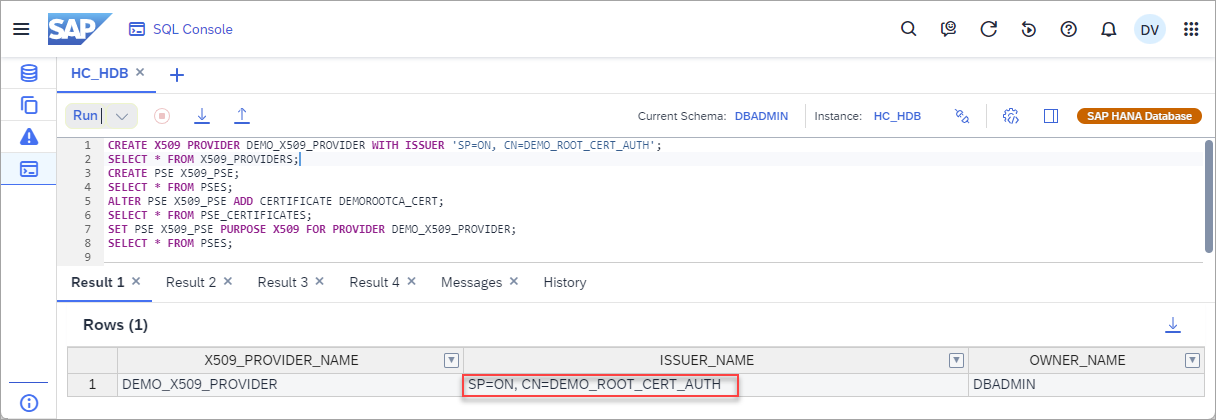Close the Result 1 tab
This screenshot has height=420, width=1216.
pyautogui.click(x=136, y=281)
